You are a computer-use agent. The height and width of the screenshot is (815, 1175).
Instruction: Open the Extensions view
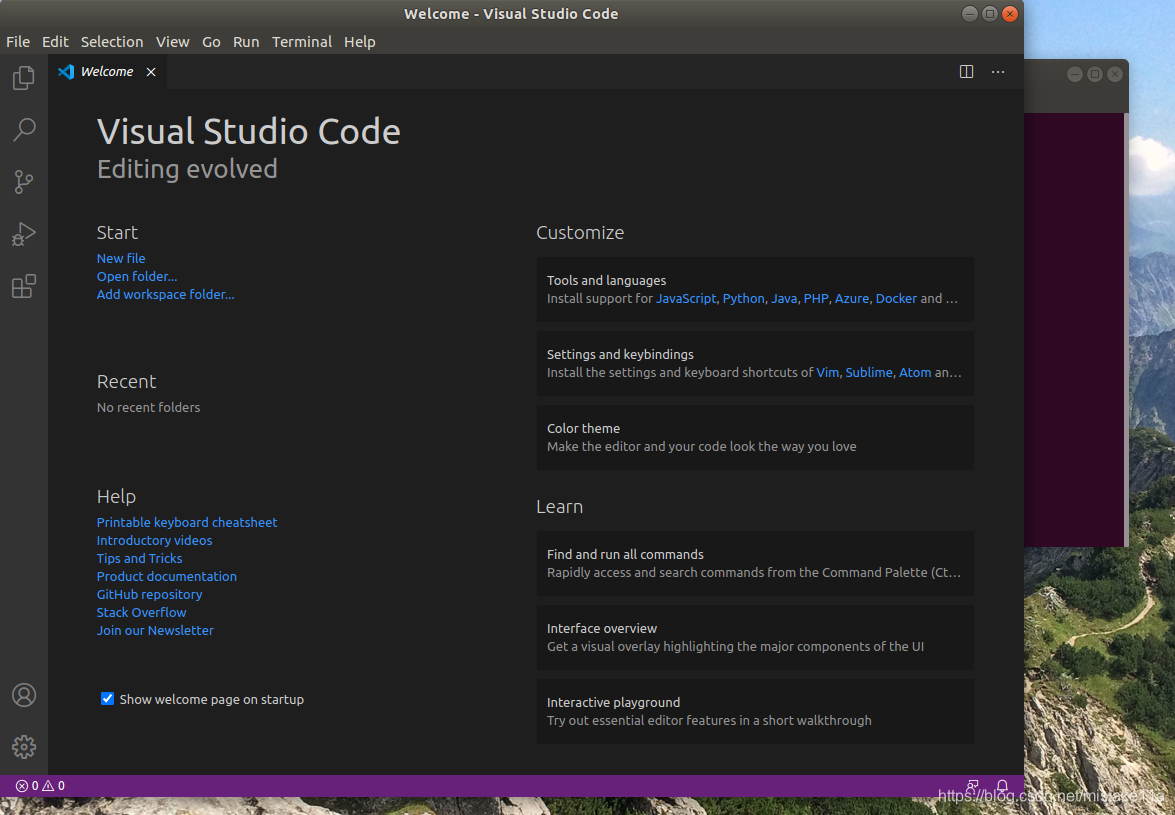click(23, 285)
